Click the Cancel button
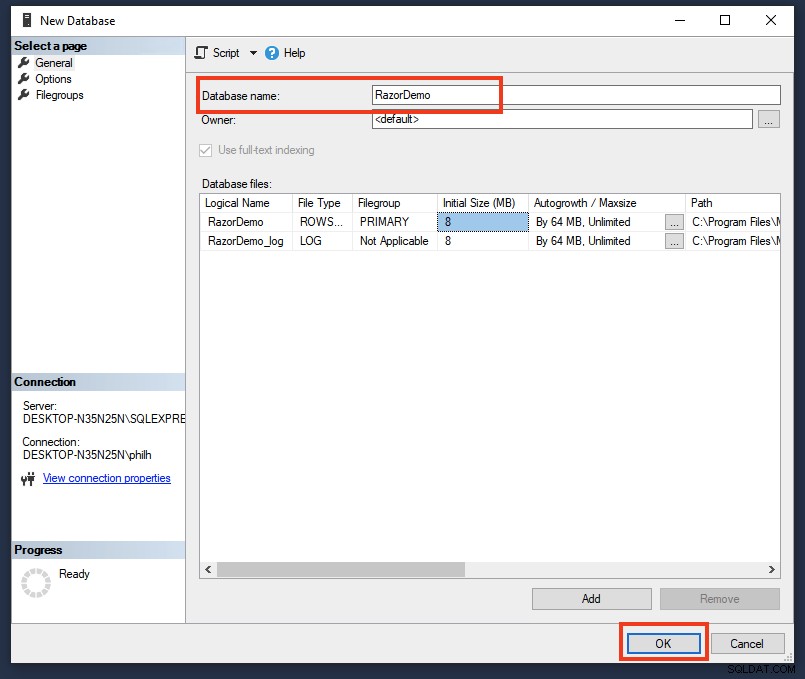 coord(747,644)
